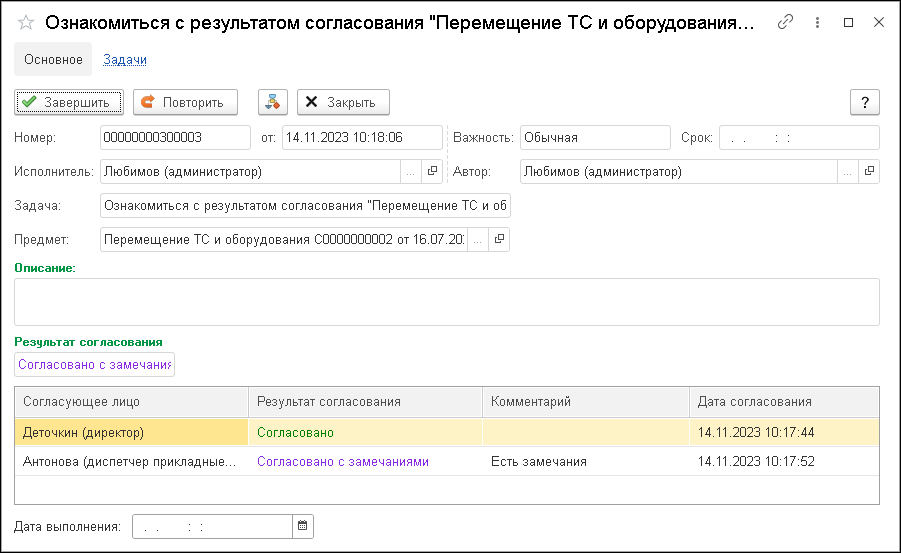Image resolution: width=901 pixels, height=553 pixels.
Task: Click the empty Срок field
Action: [799, 137]
